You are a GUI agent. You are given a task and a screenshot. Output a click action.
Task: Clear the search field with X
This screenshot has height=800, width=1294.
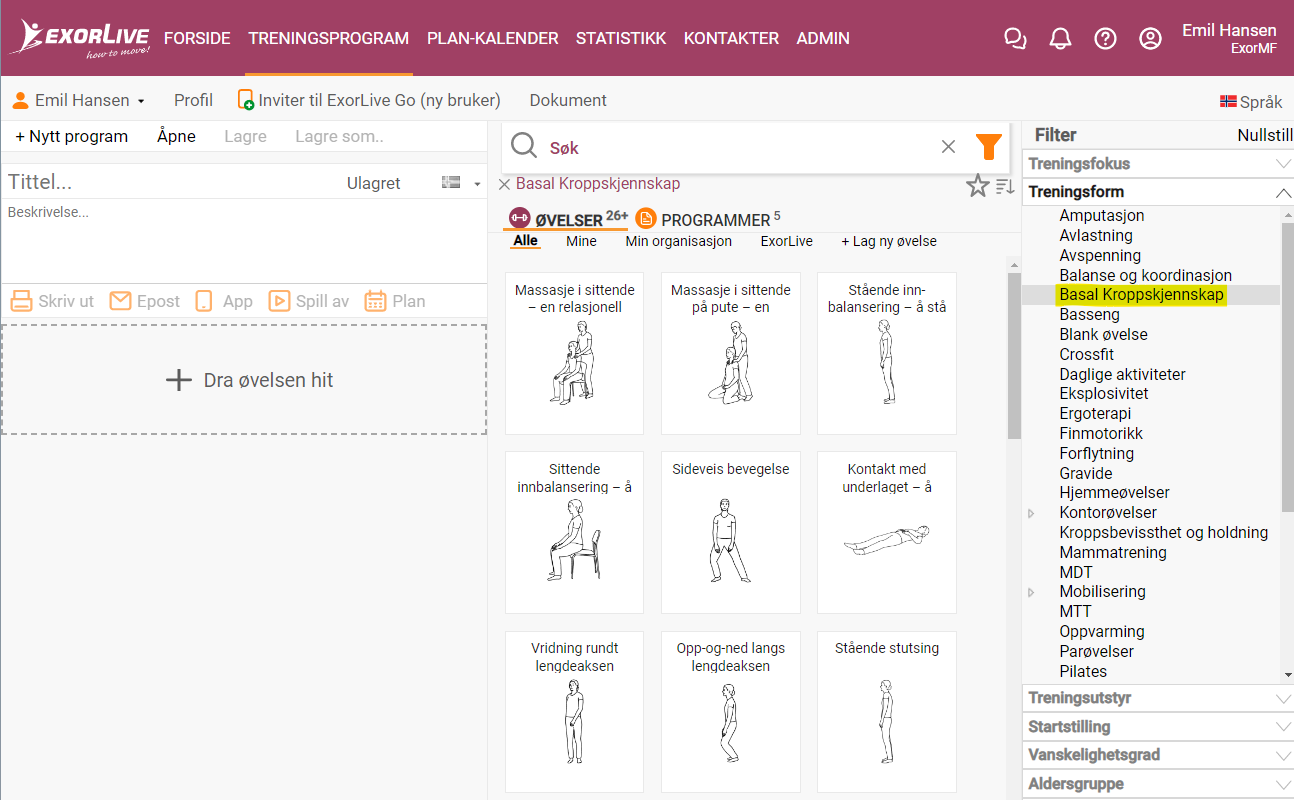(948, 147)
